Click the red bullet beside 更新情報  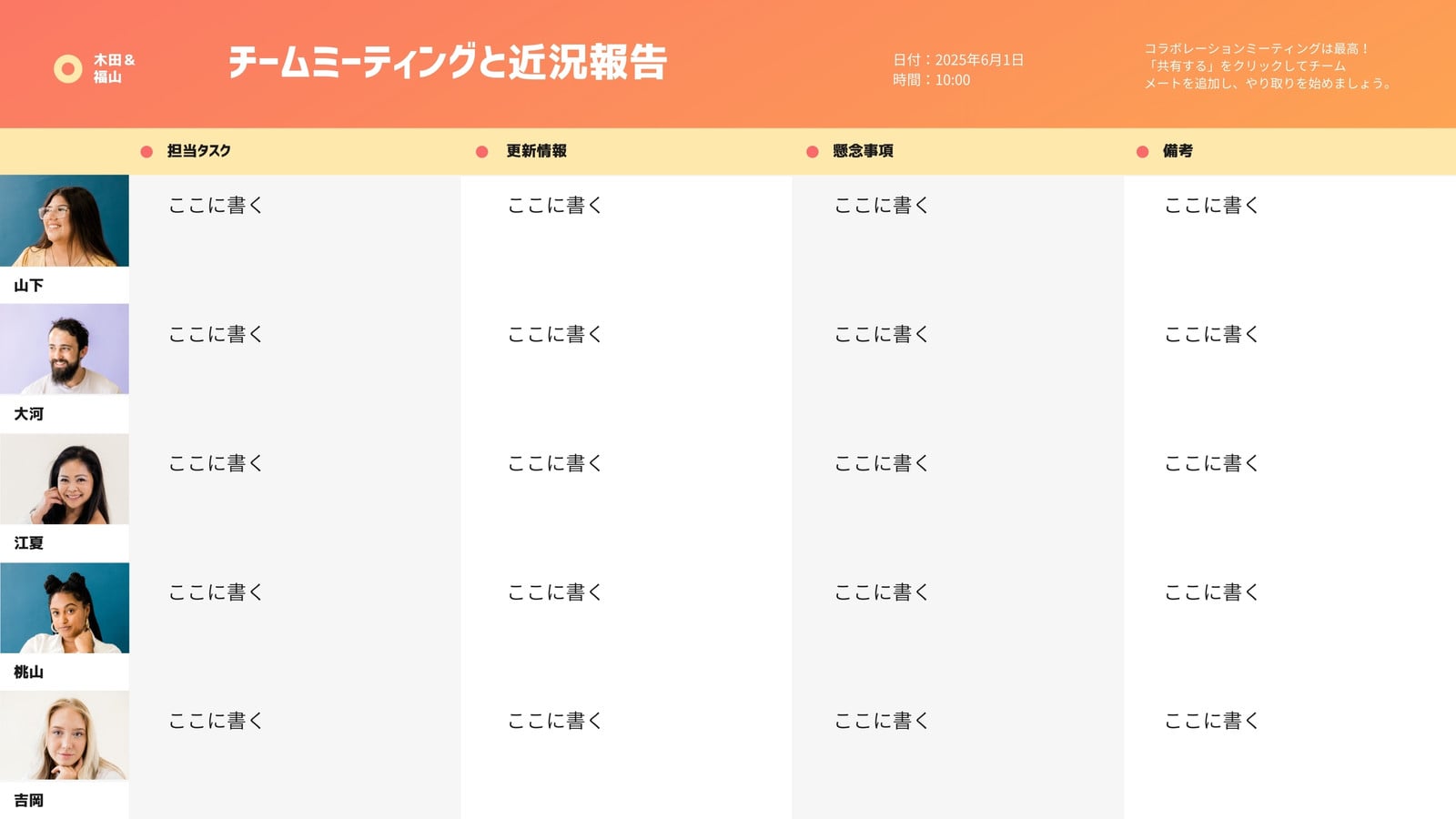pos(482,152)
